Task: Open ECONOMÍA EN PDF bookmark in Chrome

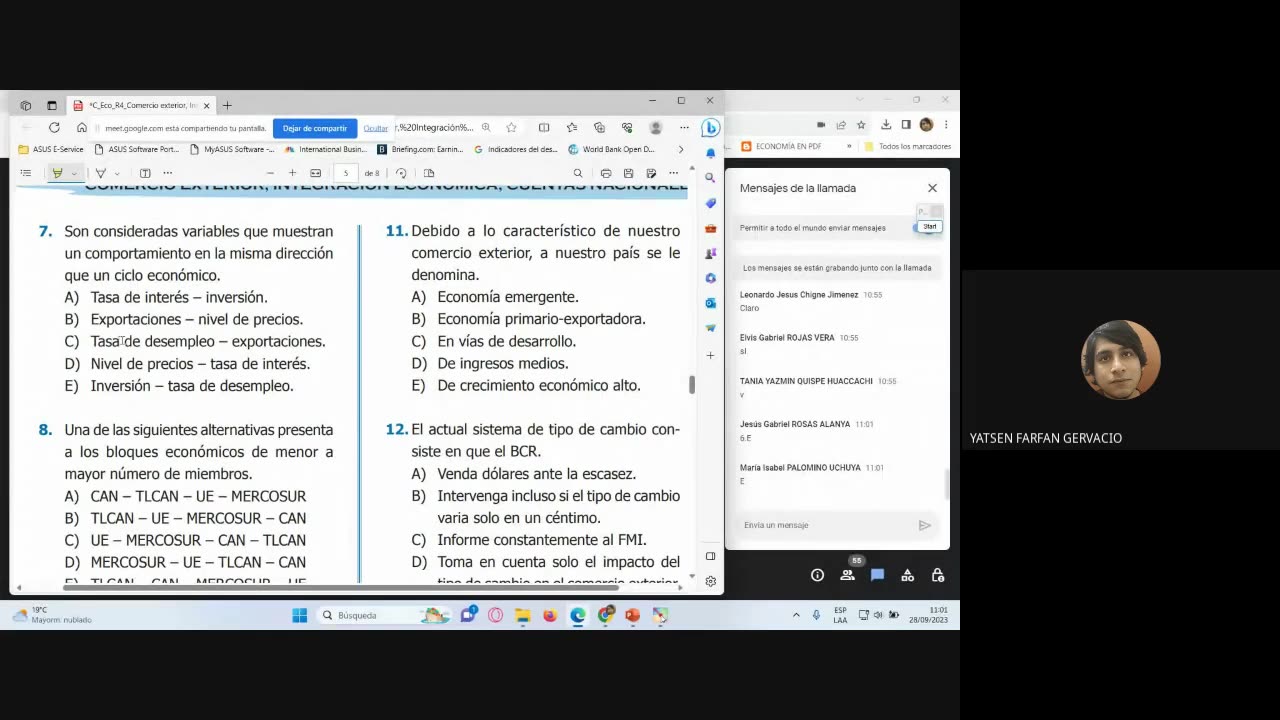Action: tap(781, 146)
